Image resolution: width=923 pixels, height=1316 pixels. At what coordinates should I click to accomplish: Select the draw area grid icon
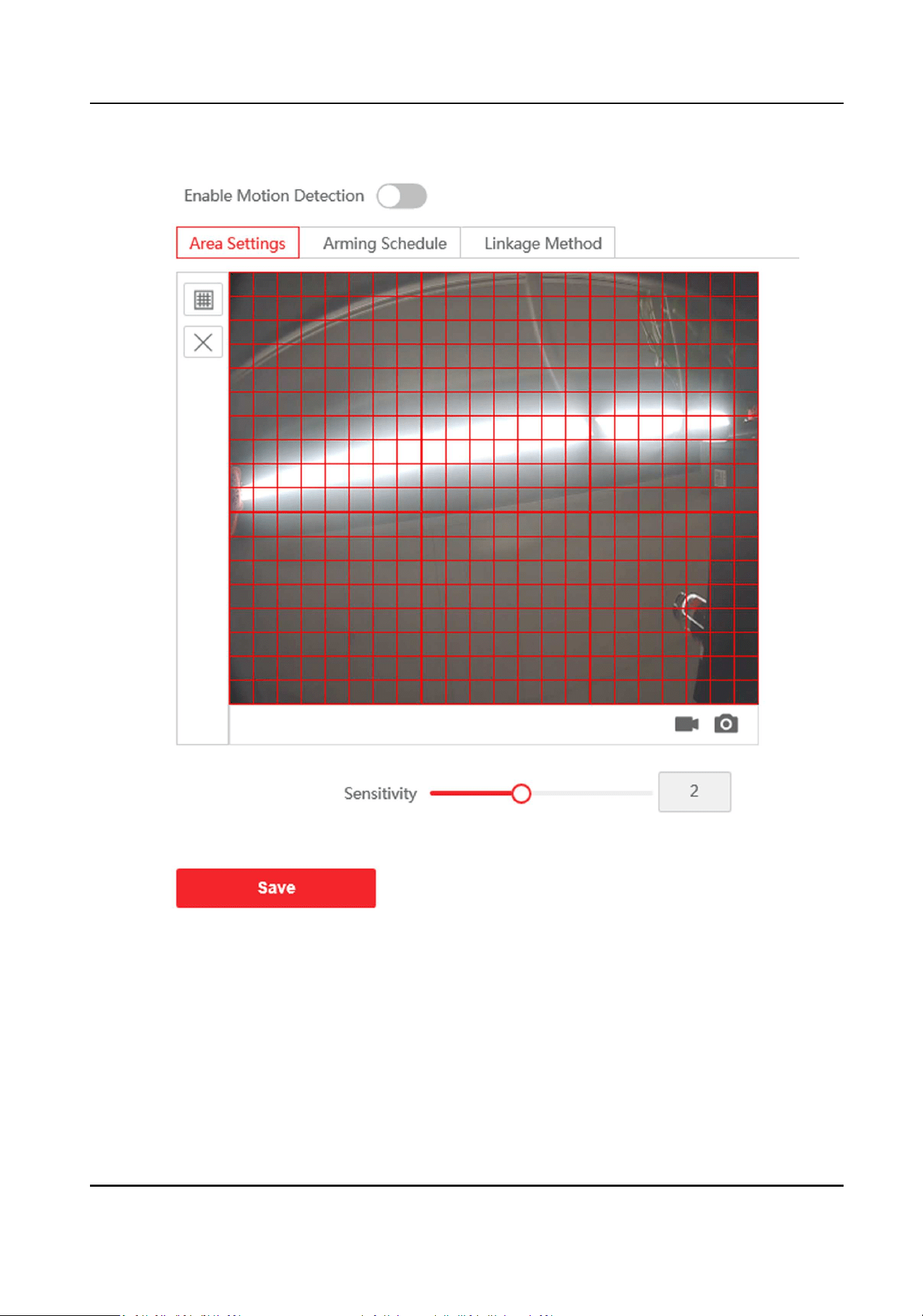coord(203,299)
